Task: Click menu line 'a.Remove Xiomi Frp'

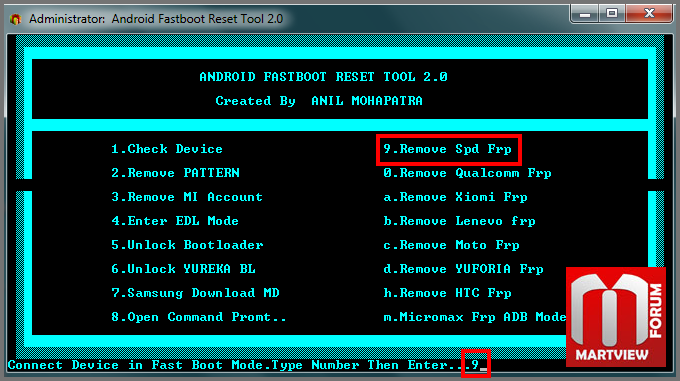Action: 455,197
